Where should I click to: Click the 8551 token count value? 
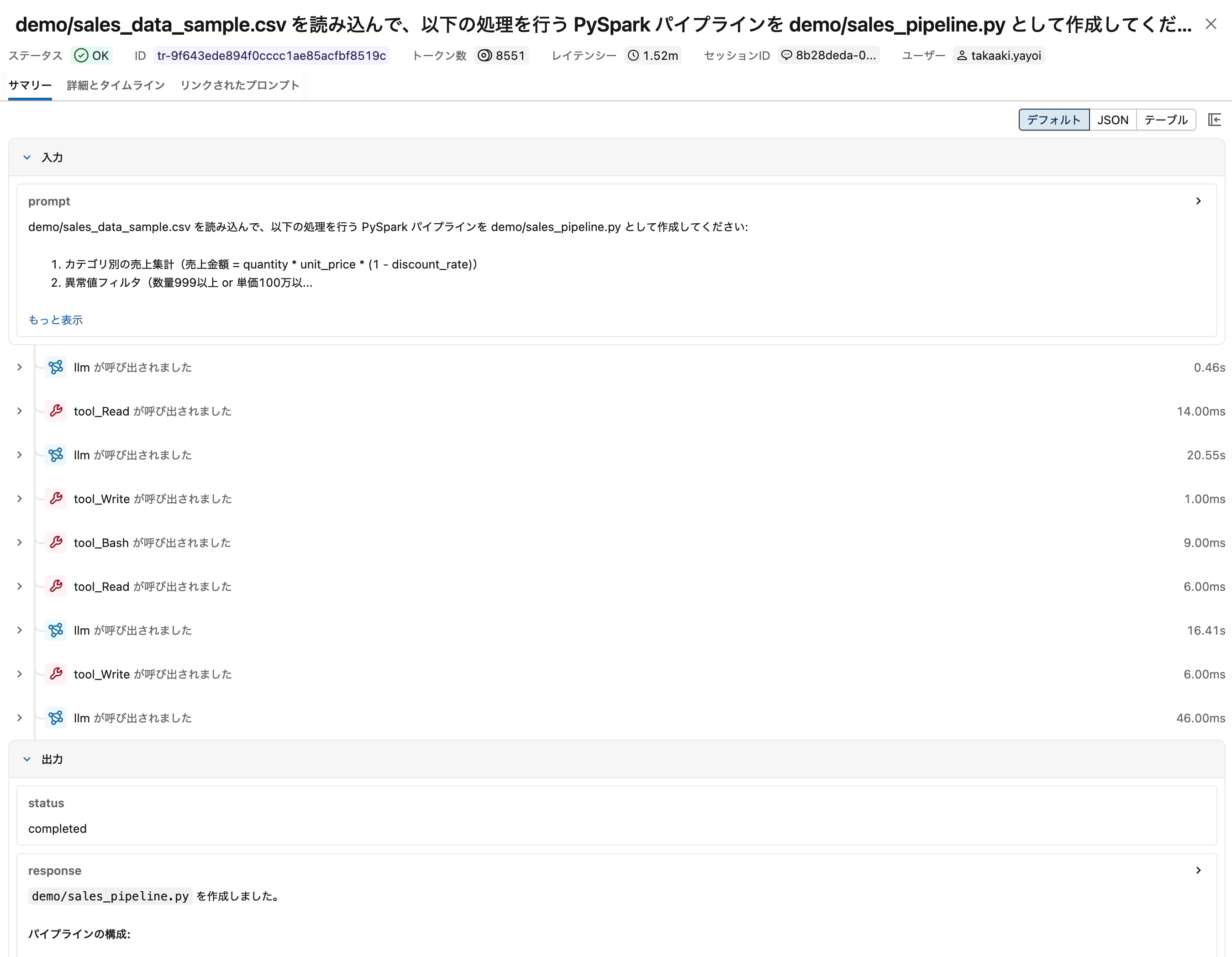(510, 55)
